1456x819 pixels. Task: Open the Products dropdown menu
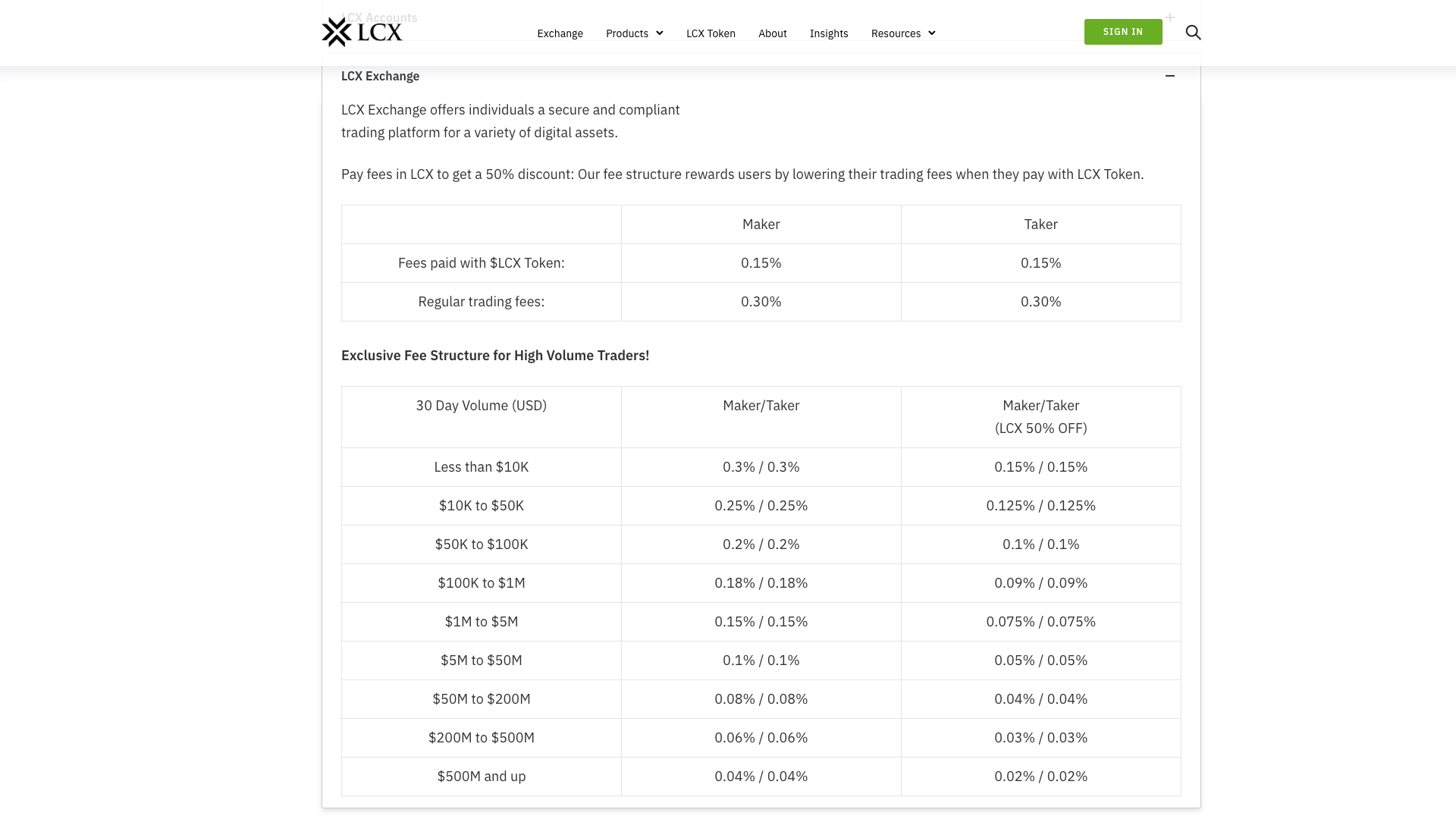pyautogui.click(x=634, y=33)
